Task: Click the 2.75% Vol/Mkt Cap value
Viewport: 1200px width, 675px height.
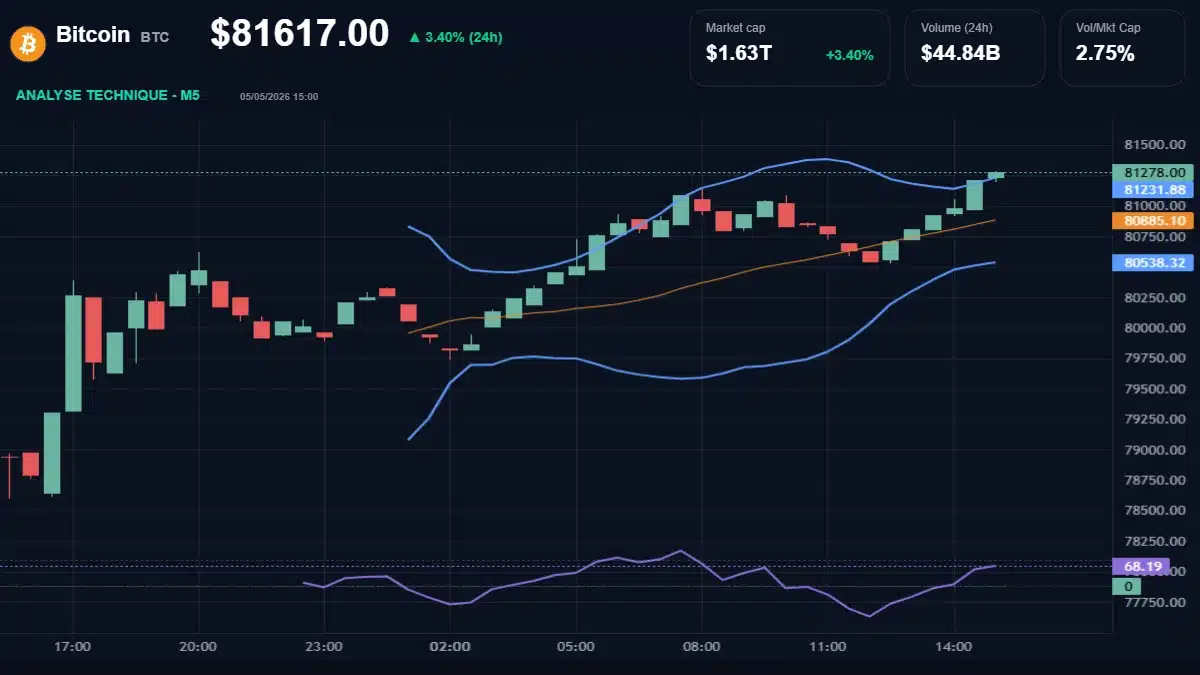Action: pyautogui.click(x=1105, y=54)
